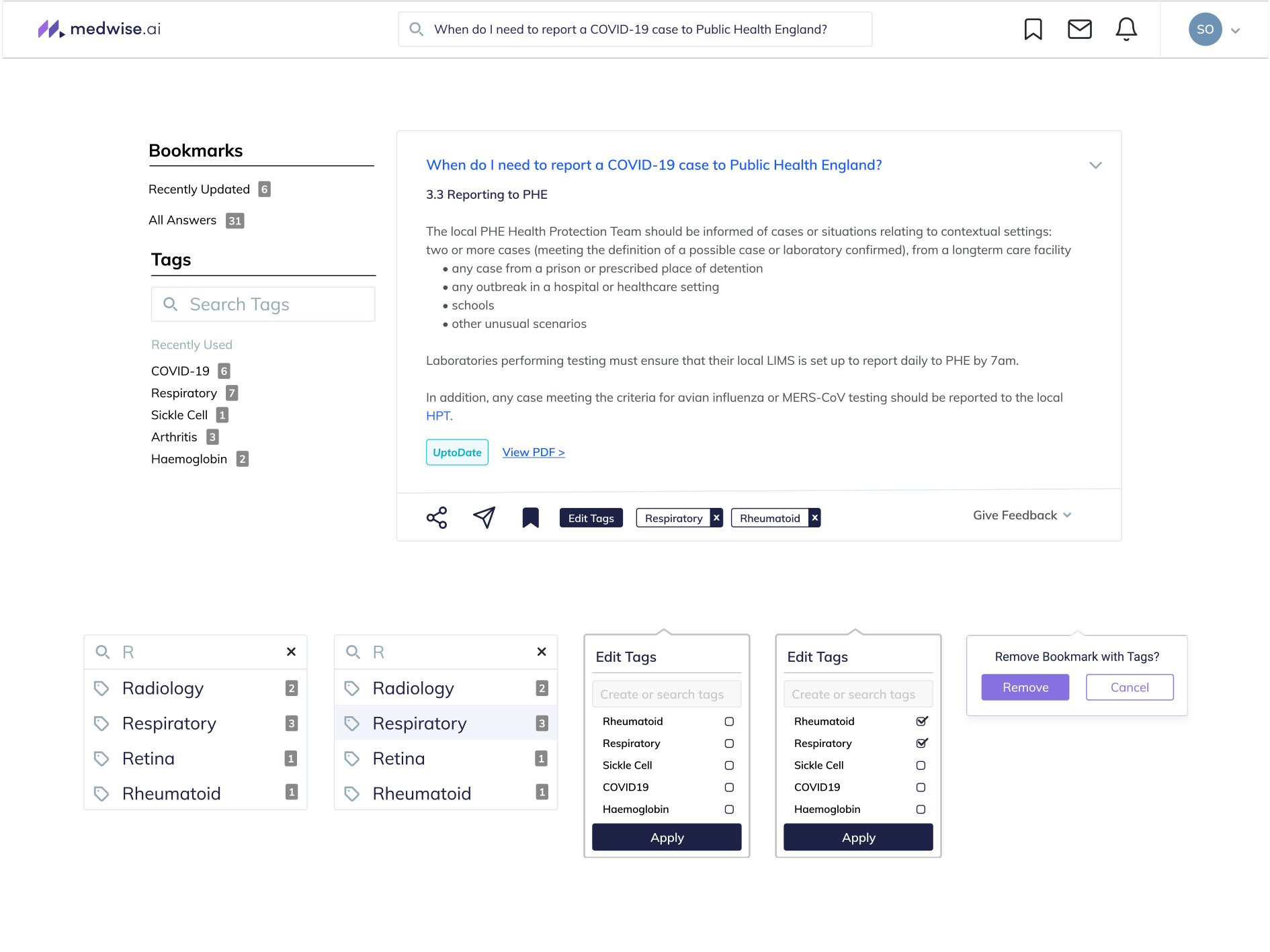
Task: Click the Edit Tags button
Action: [591, 518]
